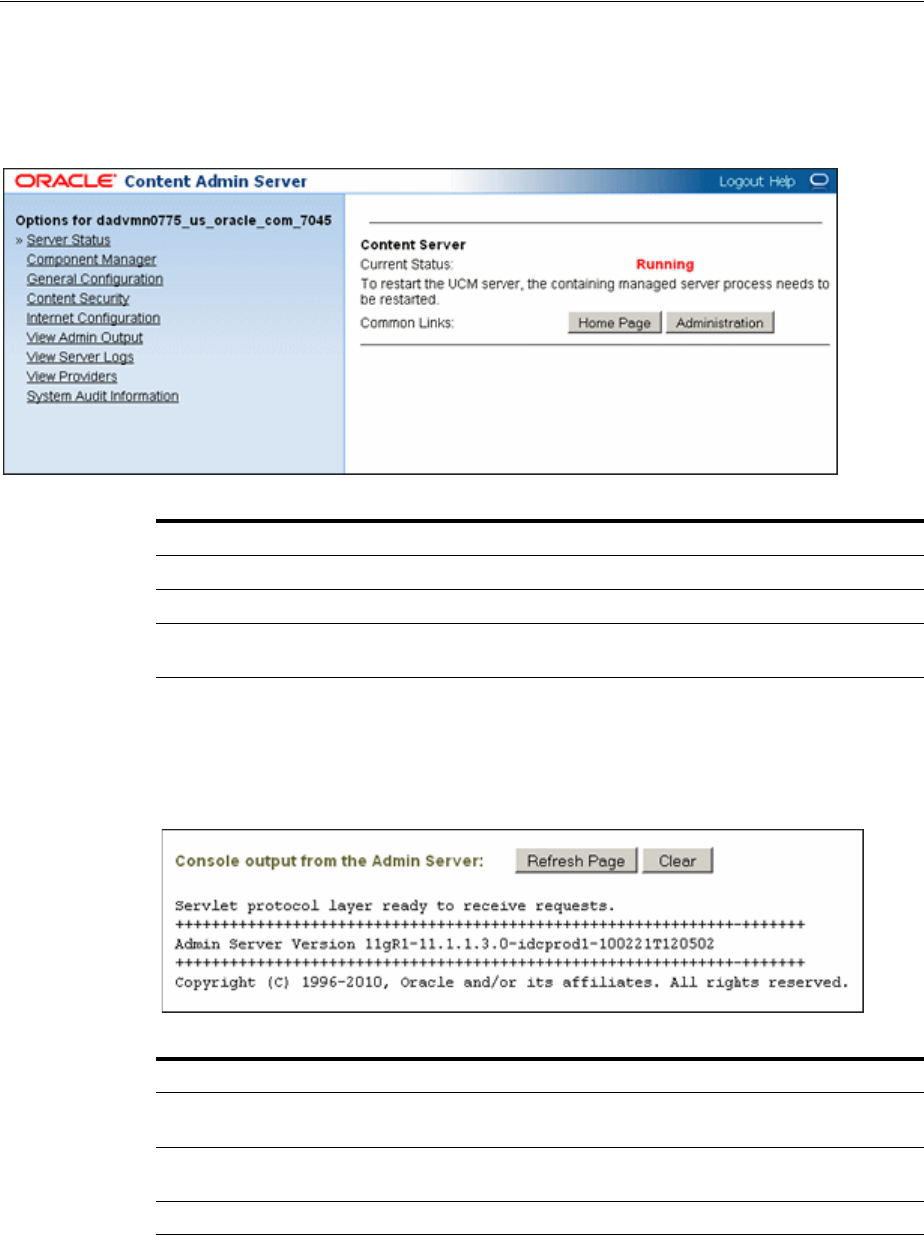Click the Copyright 1996-2010 line
Screen dimensions: 924x1235
pyautogui.click(x=511, y=982)
